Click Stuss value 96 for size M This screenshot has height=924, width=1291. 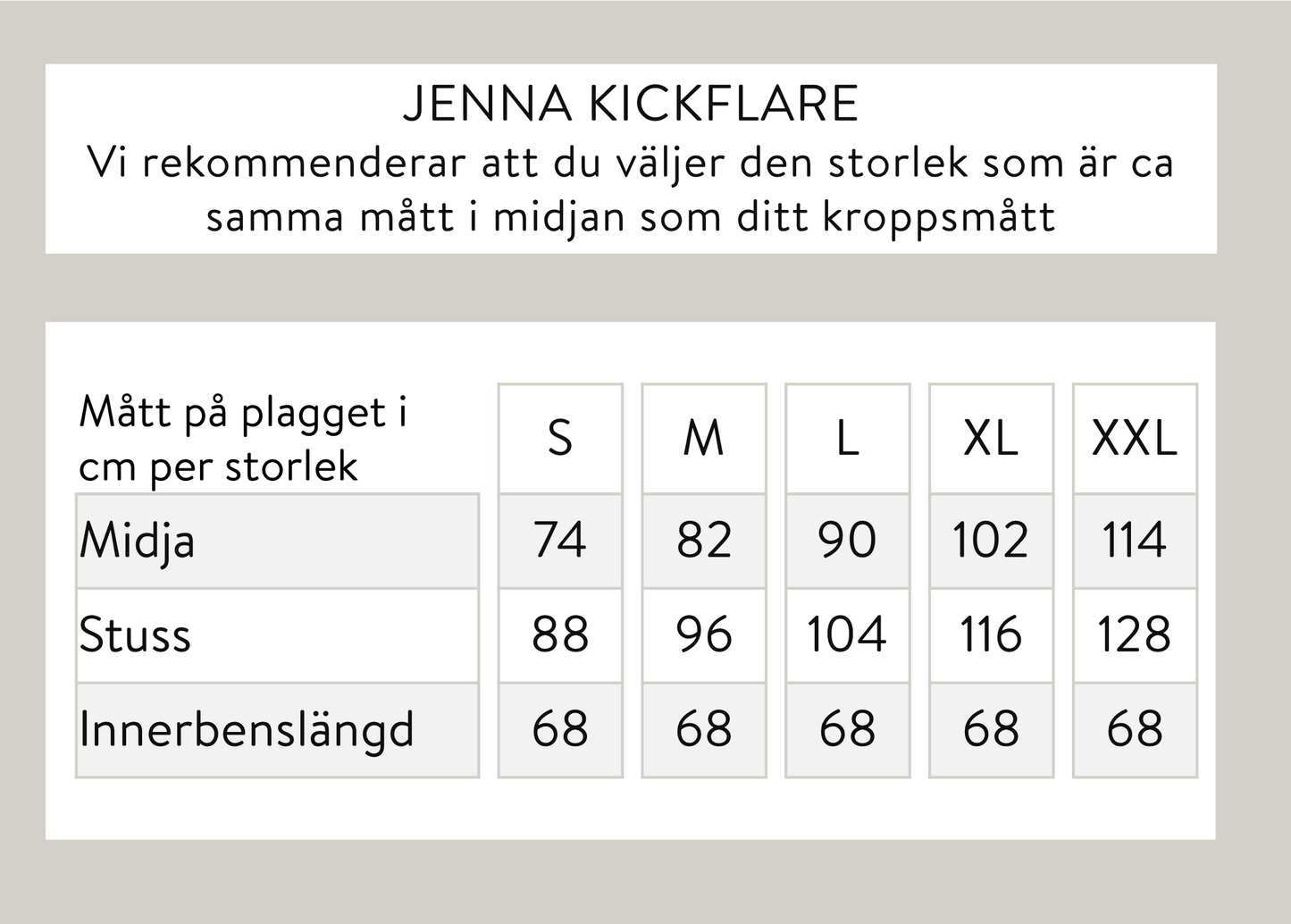[704, 635]
